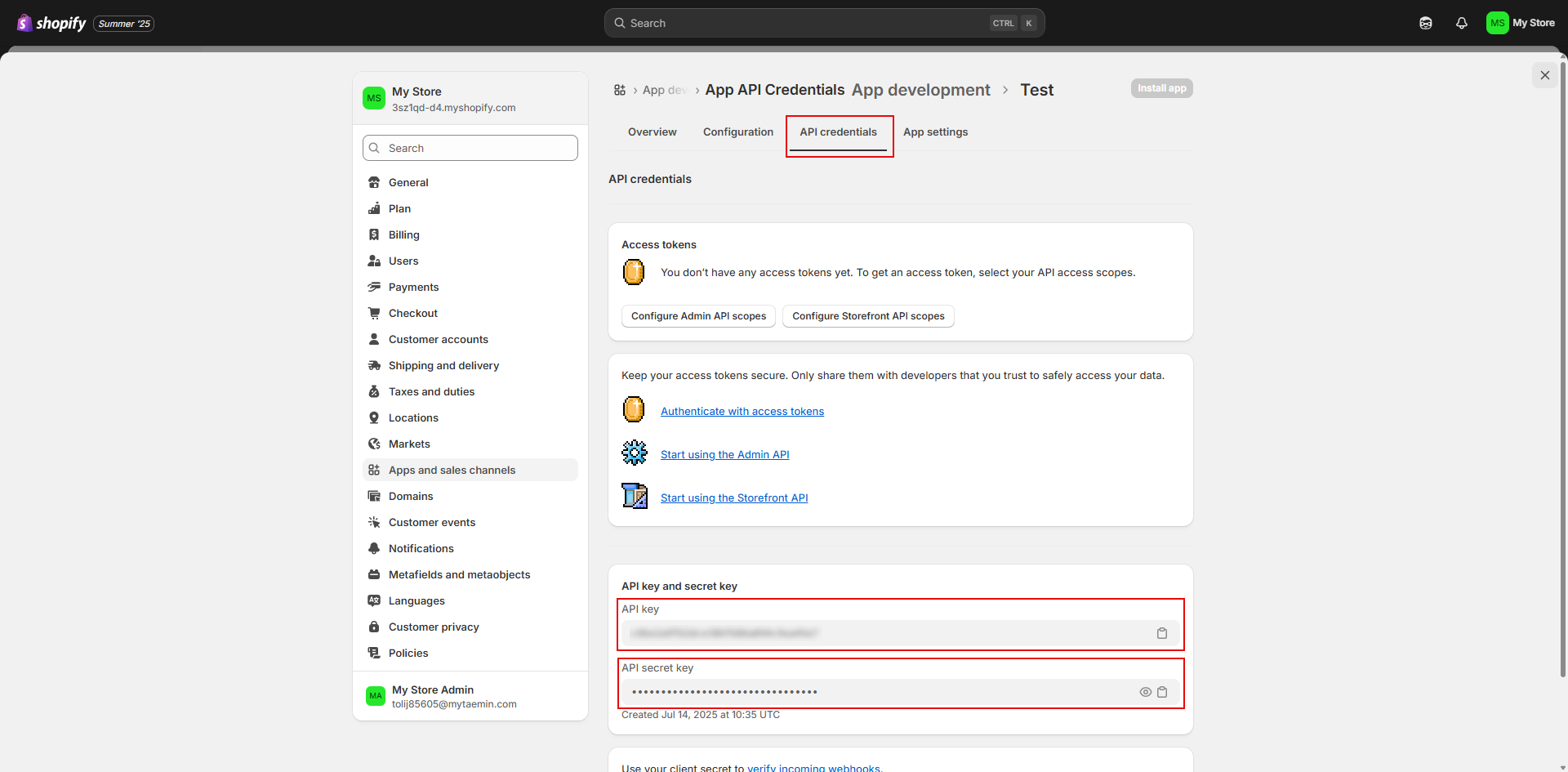Click My Store store header in sidebar
Screen dimensions: 1568x772
coord(470,99)
